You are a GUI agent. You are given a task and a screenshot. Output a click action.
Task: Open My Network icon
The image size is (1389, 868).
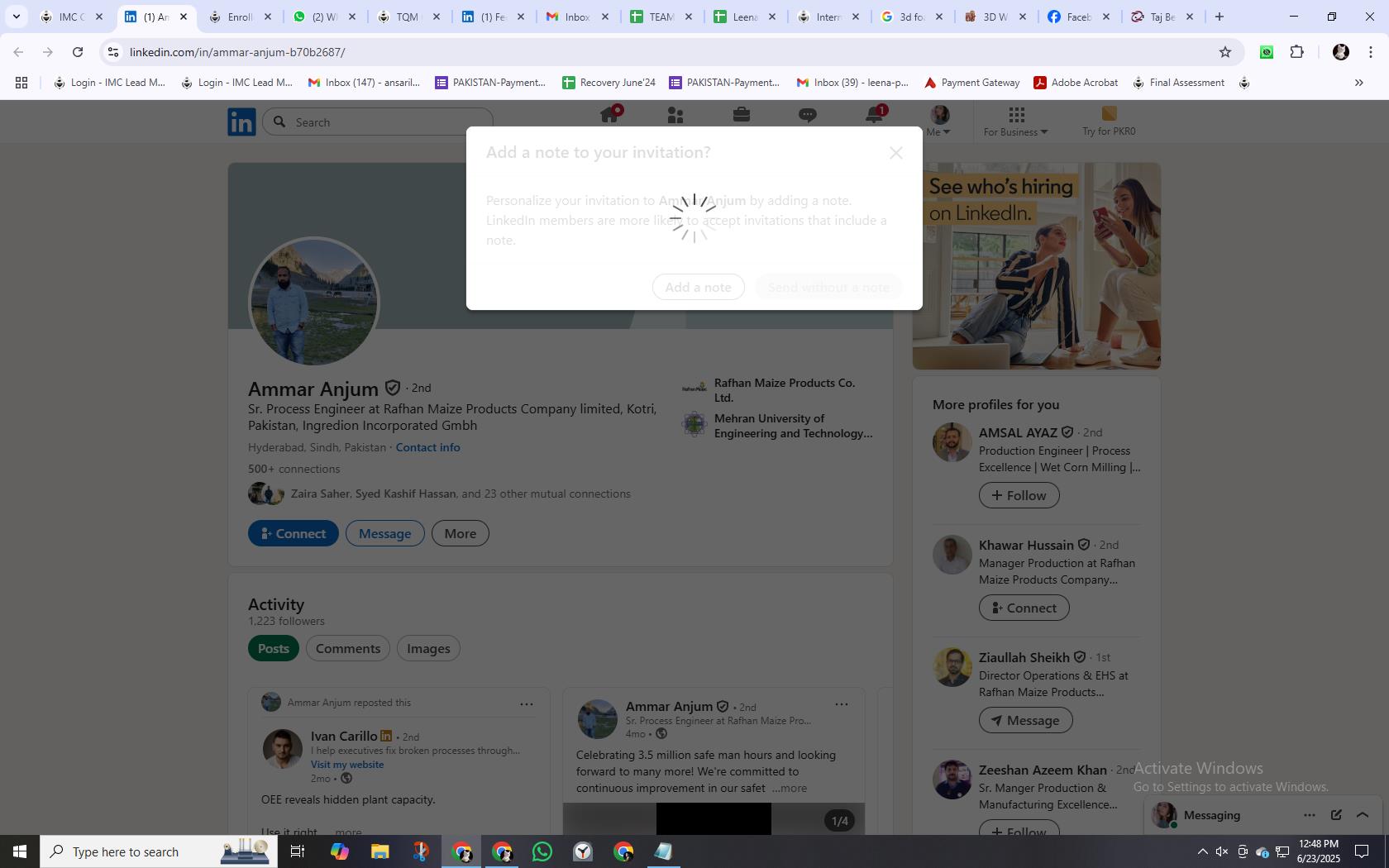pos(675,115)
